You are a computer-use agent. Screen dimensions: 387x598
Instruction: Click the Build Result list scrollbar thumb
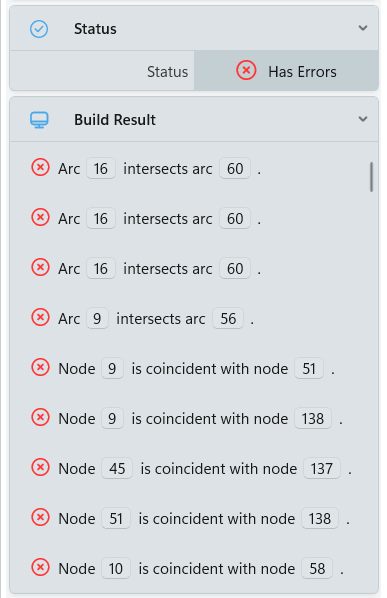371,177
